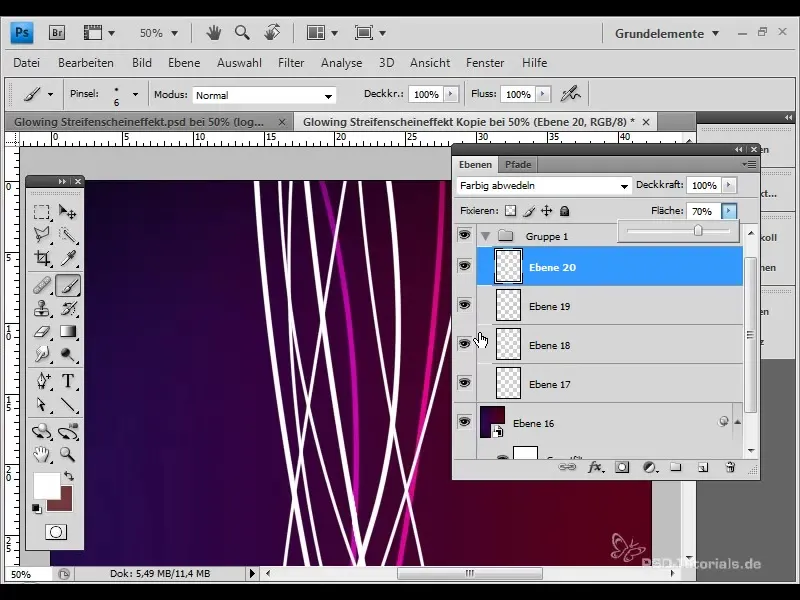
Task: Select the Move tool
Action: [67, 211]
